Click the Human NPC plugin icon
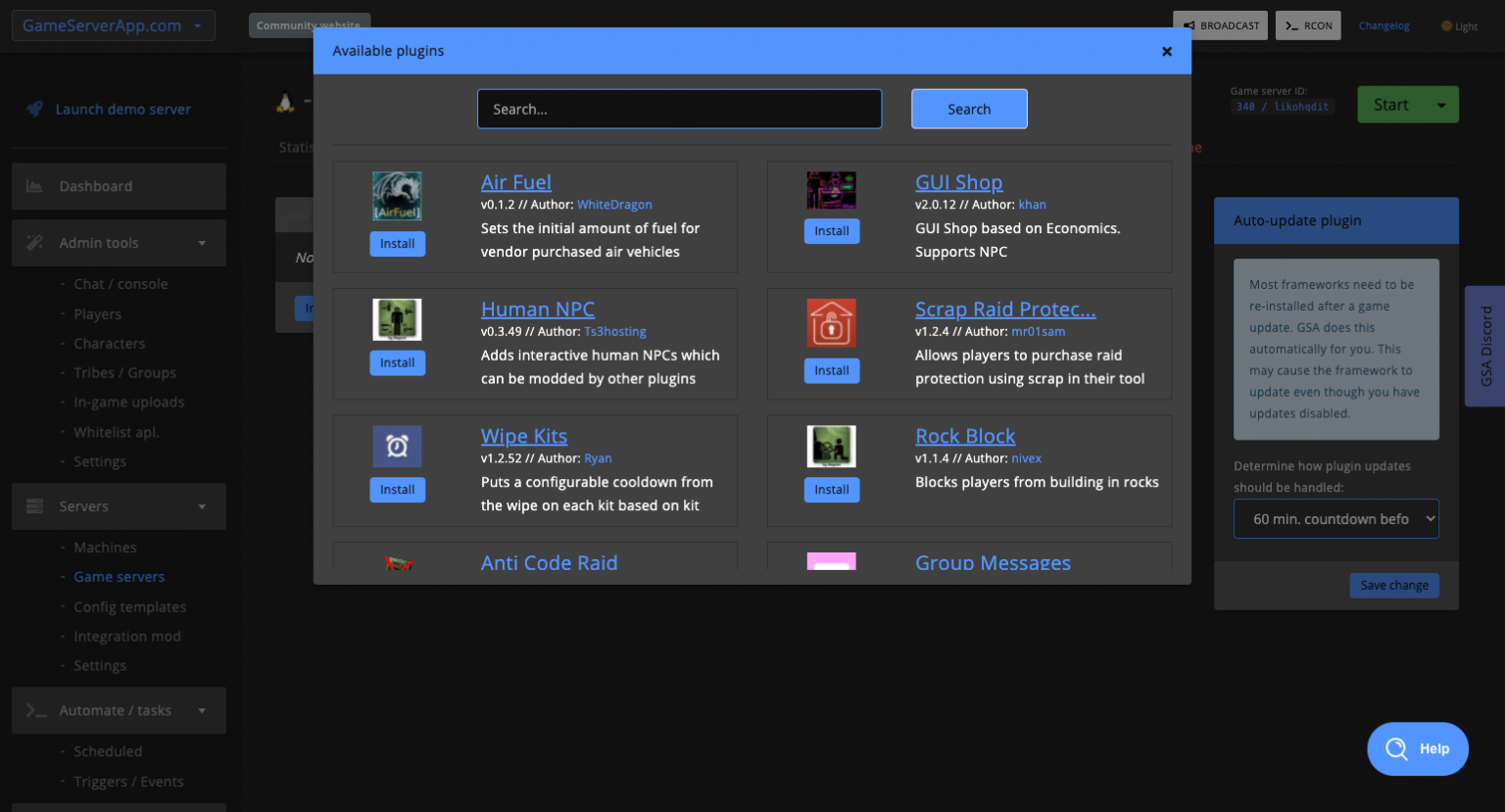Viewport: 1505px width, 812px height. [397, 319]
